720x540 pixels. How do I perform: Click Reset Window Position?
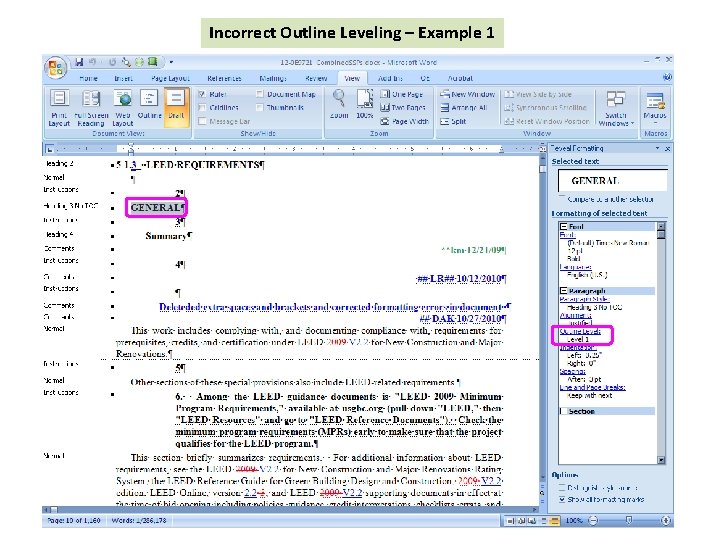pyautogui.click(x=547, y=121)
